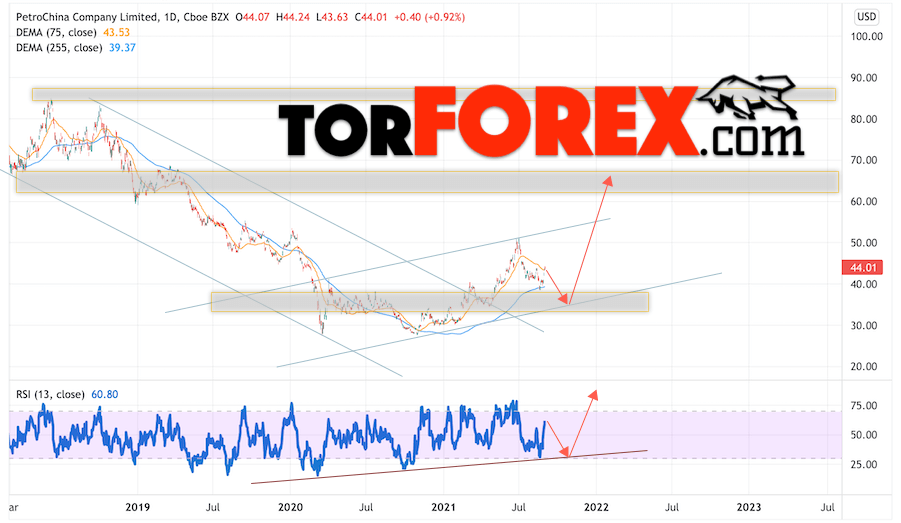Click the RSI 50.00 scale label
Viewport: 901px width, 523px height.
864,434
